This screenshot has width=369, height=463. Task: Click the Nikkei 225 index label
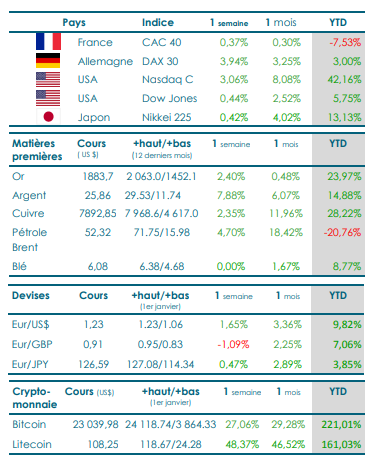167,117
